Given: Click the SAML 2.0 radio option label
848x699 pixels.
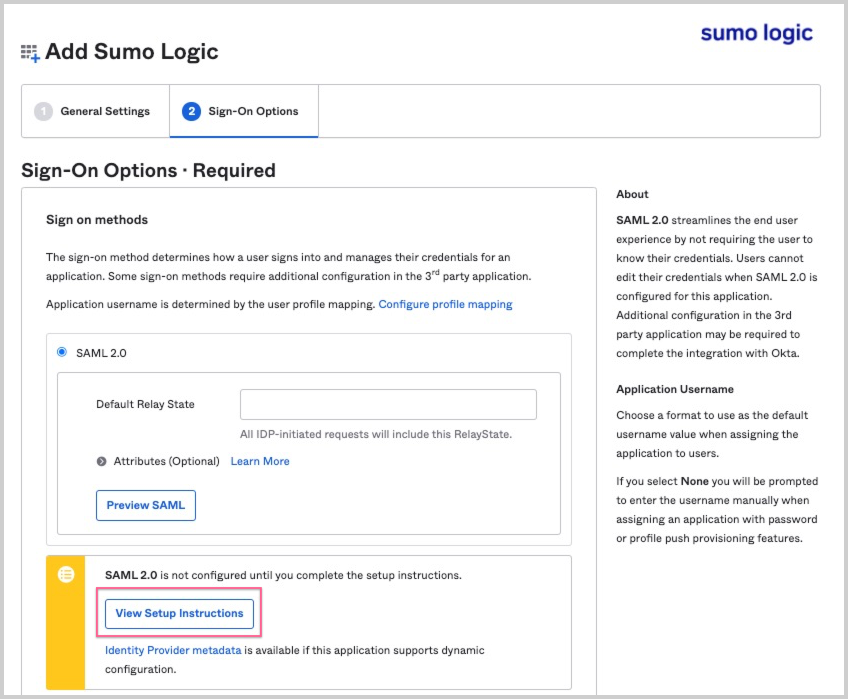Looking at the screenshot, I should 101,353.
